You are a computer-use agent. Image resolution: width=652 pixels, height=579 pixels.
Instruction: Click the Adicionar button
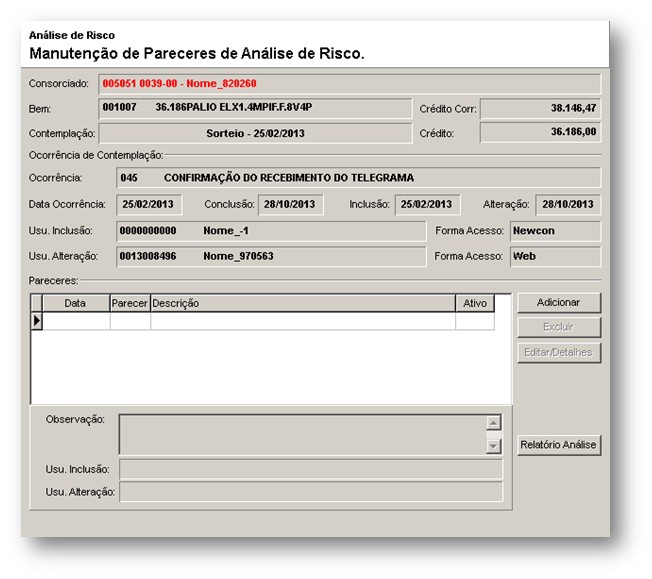pyautogui.click(x=559, y=302)
